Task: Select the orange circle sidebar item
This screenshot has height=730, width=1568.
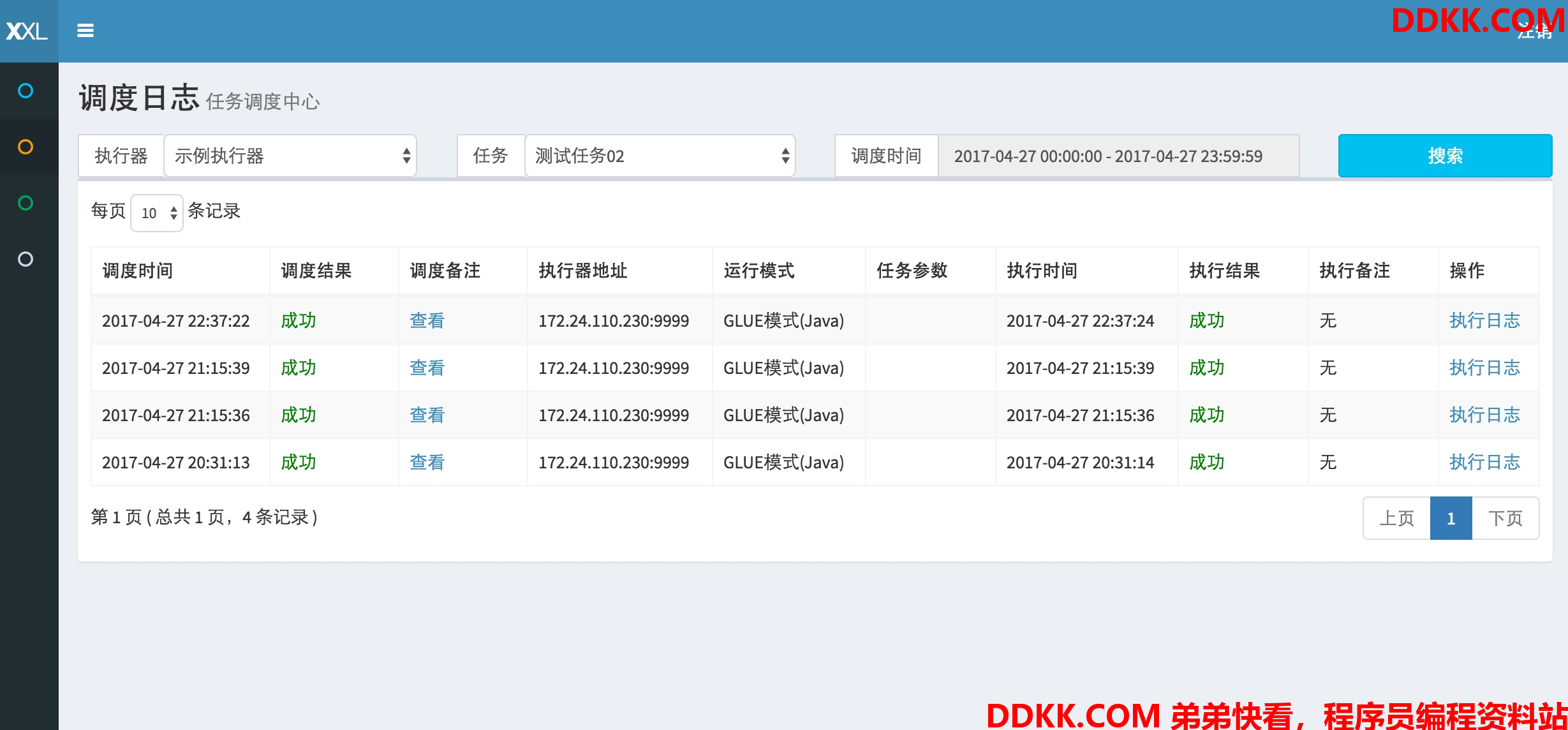Action: click(x=26, y=147)
